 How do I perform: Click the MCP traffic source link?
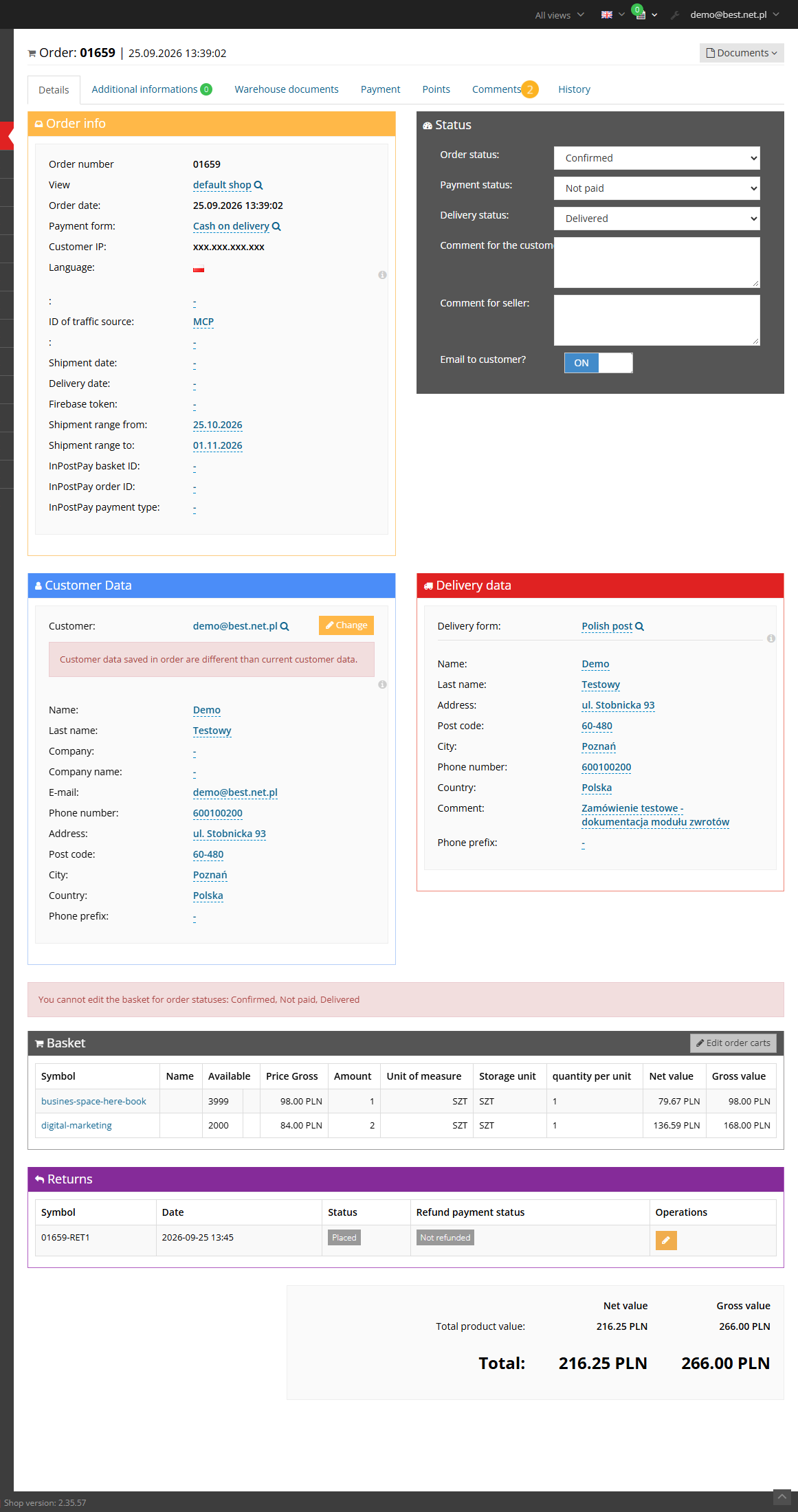click(203, 322)
